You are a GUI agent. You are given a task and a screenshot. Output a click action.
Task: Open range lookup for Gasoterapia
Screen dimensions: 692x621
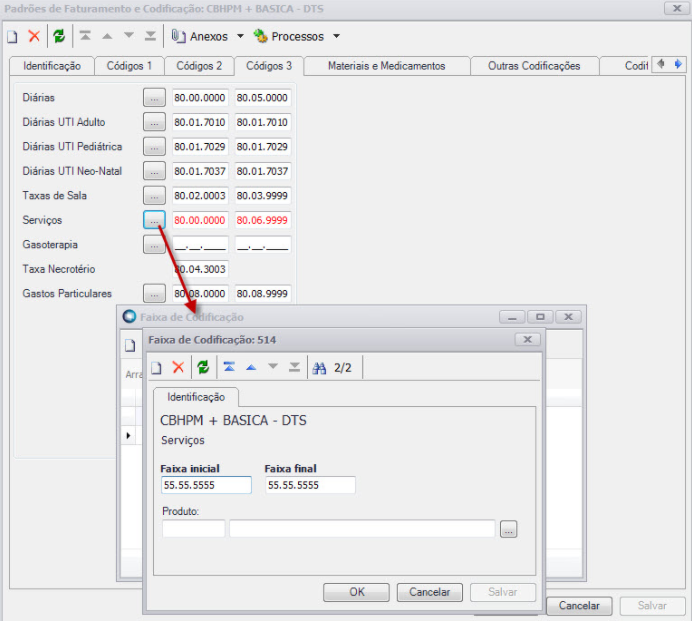tap(154, 245)
